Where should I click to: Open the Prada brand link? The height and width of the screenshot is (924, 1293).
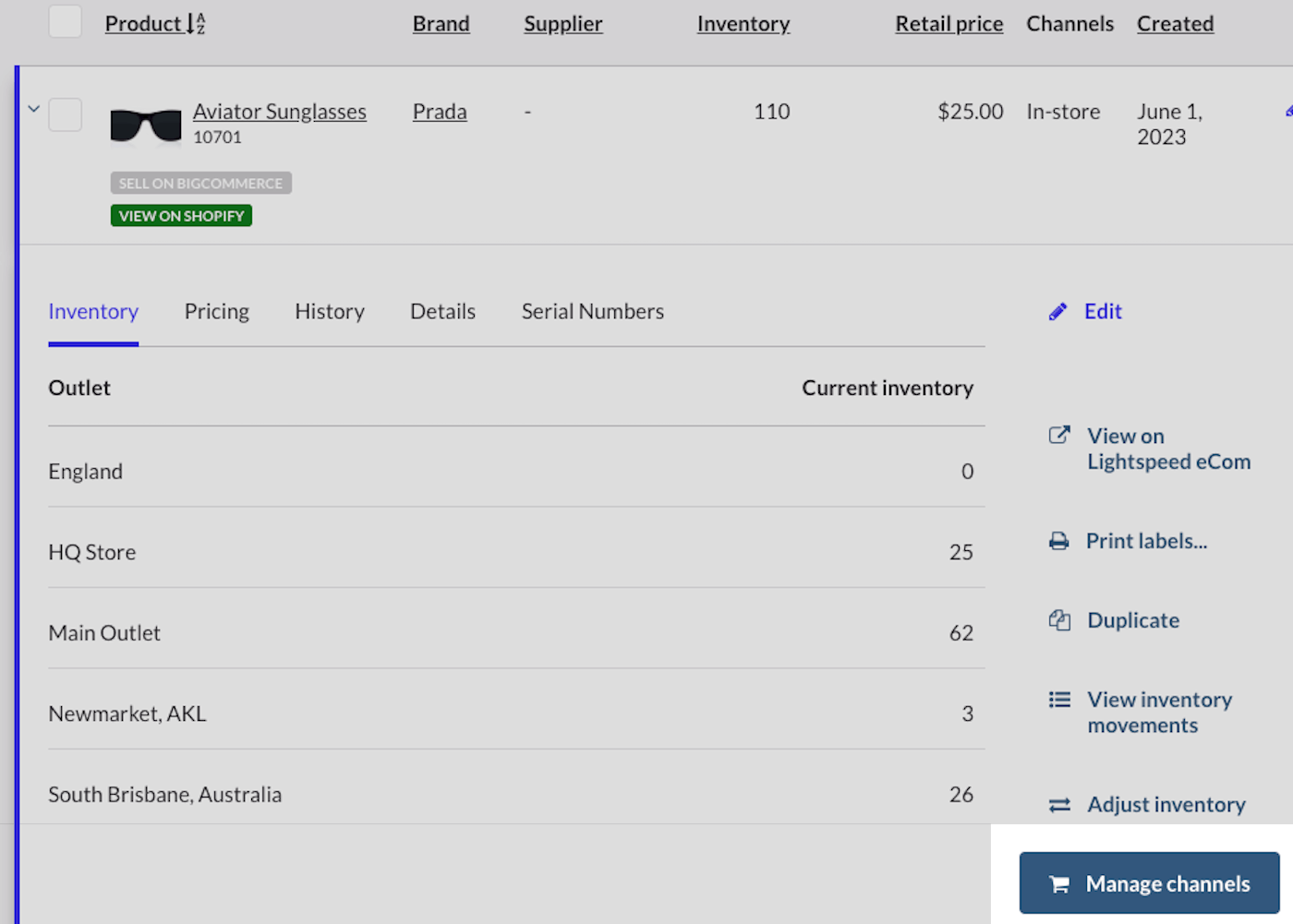coord(440,112)
